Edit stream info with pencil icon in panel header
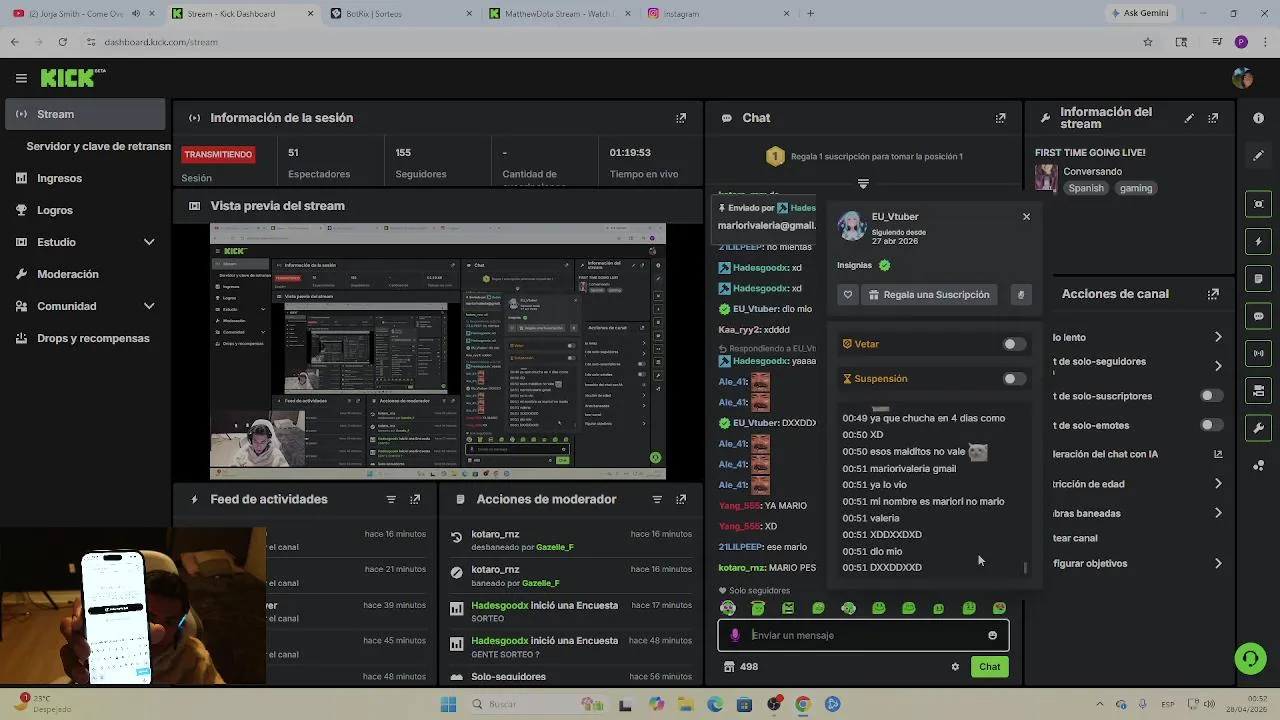Viewport: 1280px width, 720px height. [1189, 118]
